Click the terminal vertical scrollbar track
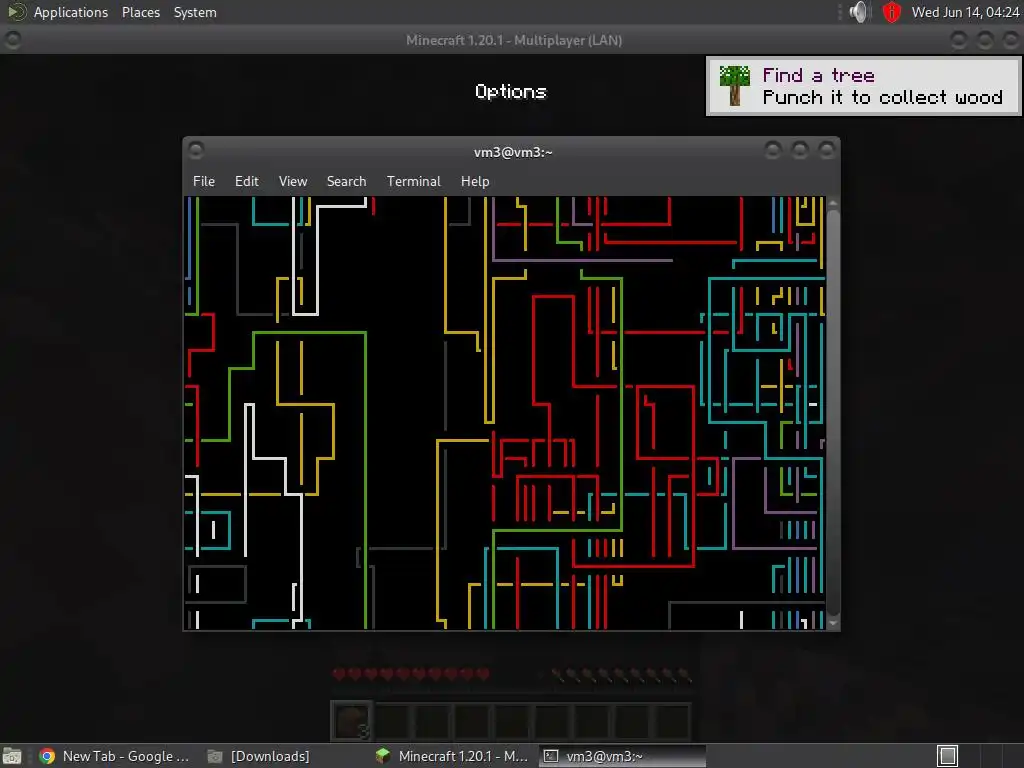Viewport: 1024px width, 768px height. [833, 414]
